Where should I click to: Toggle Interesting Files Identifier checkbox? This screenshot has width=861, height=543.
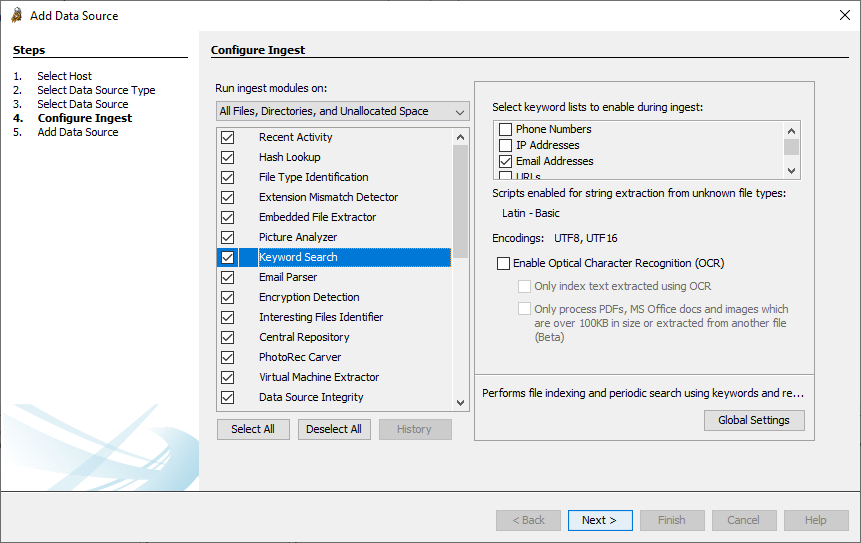pos(227,317)
